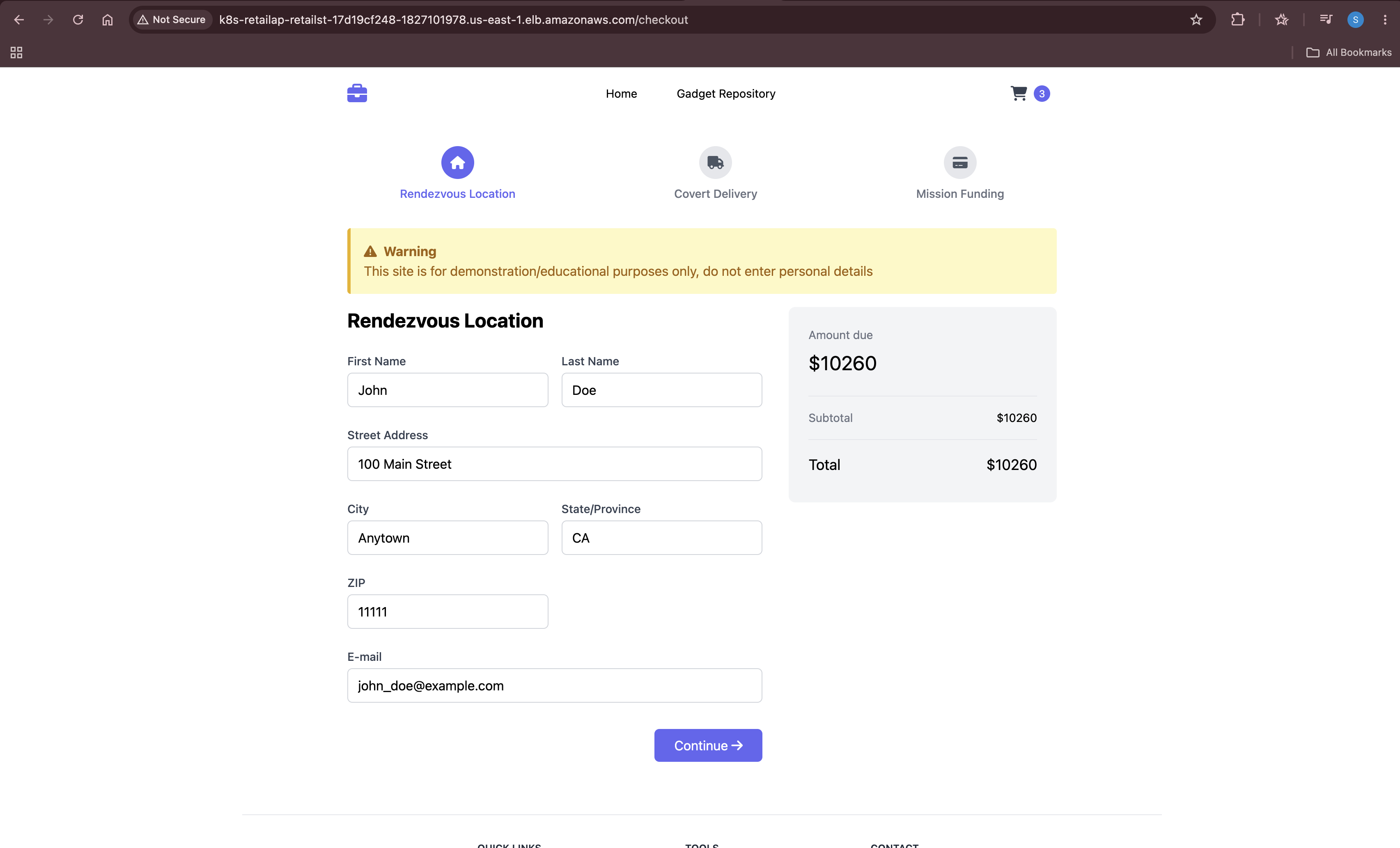Viewport: 1400px width, 848px height.
Task: Click the briefcase logo icon
Action: coord(357,93)
